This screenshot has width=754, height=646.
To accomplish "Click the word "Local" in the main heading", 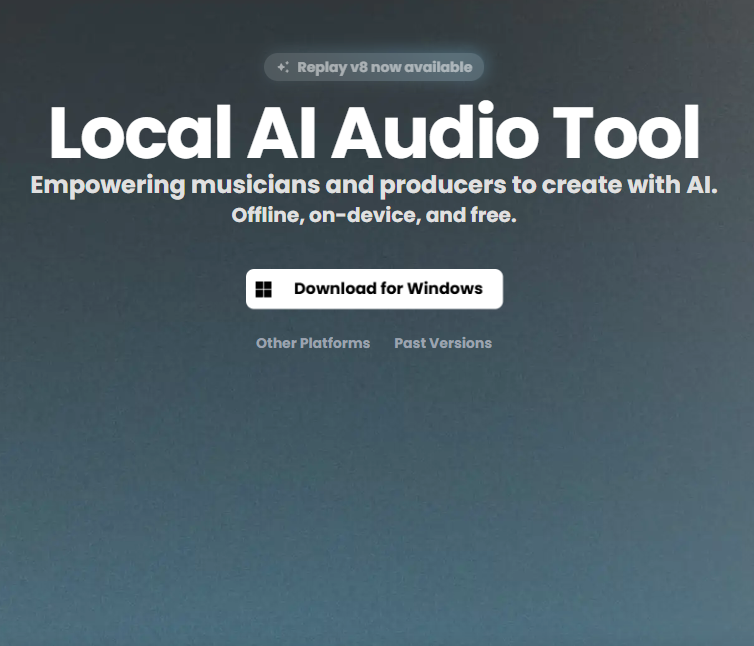I will tap(133, 133).
